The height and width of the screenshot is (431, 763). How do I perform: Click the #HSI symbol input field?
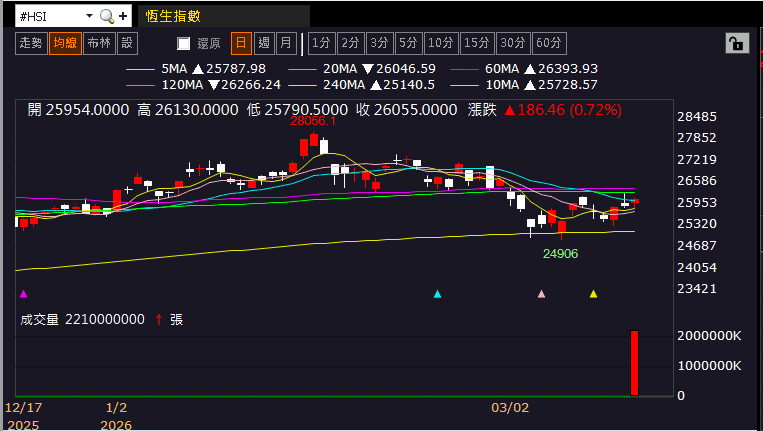pyautogui.click(x=49, y=16)
